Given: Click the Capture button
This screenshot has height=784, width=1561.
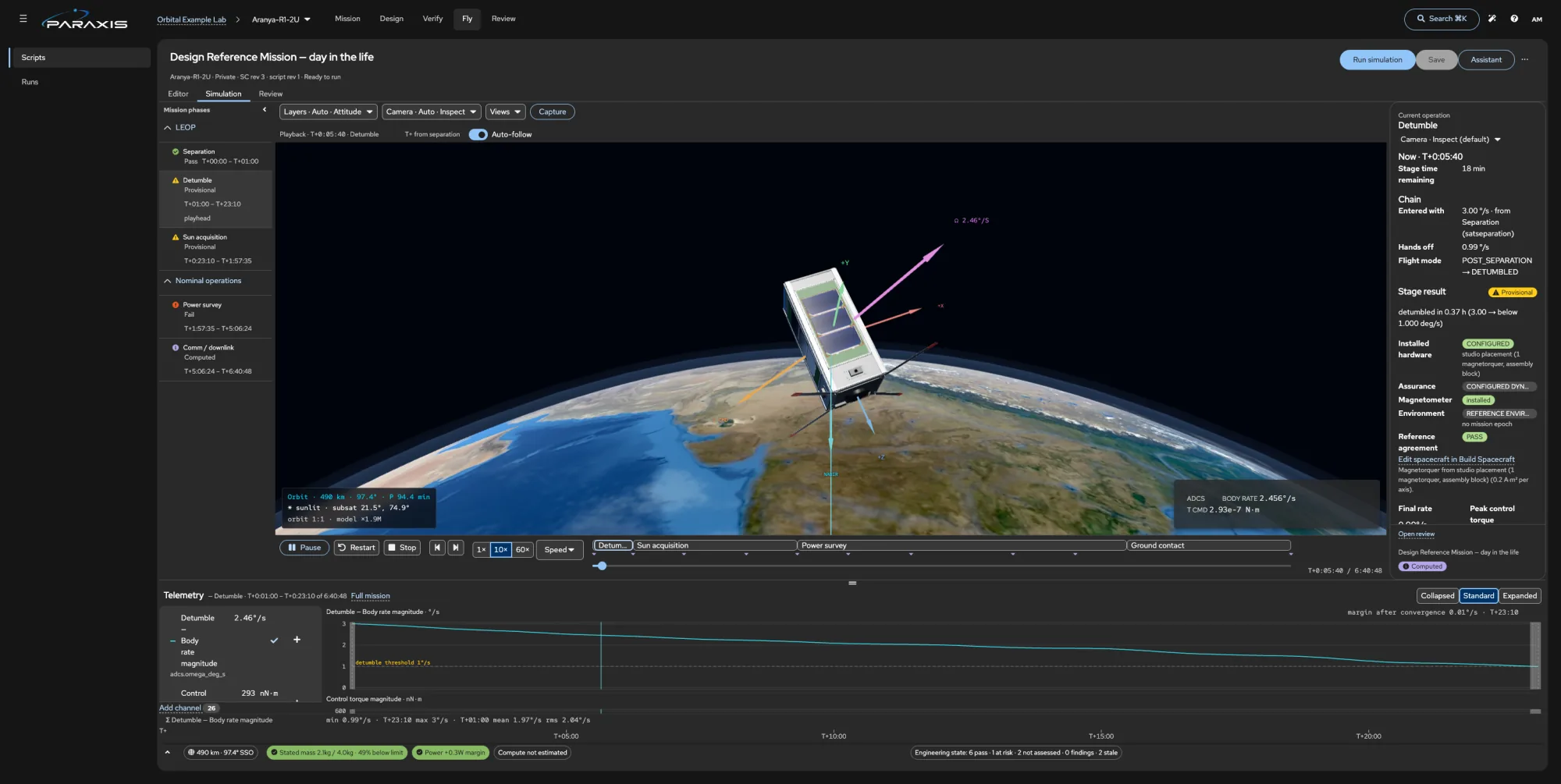Looking at the screenshot, I should pos(552,112).
